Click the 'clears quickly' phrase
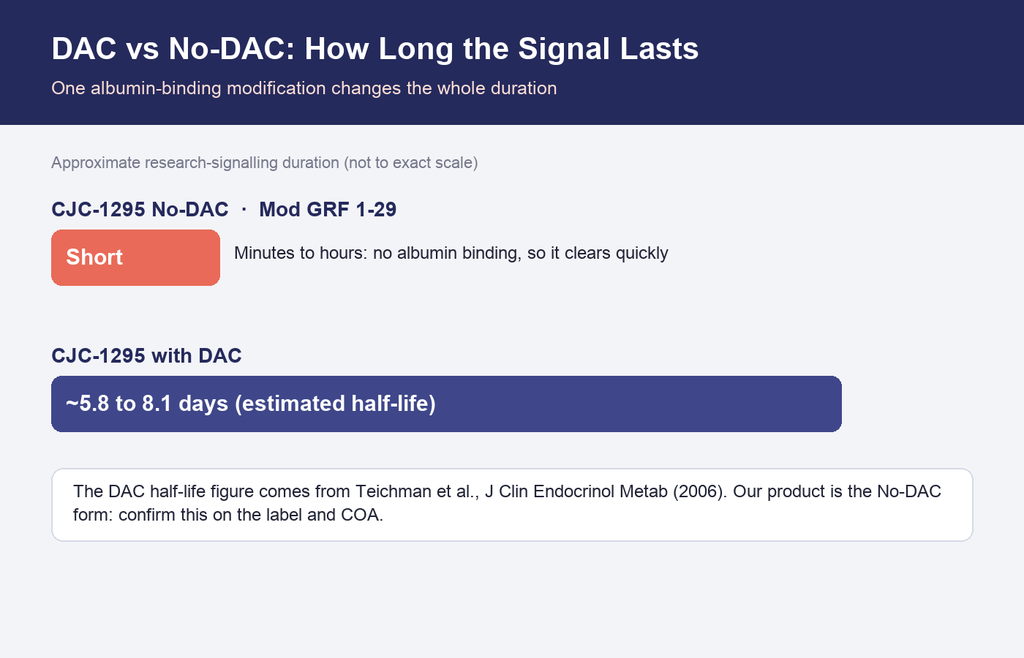The height and width of the screenshot is (658, 1024). [x=616, y=253]
